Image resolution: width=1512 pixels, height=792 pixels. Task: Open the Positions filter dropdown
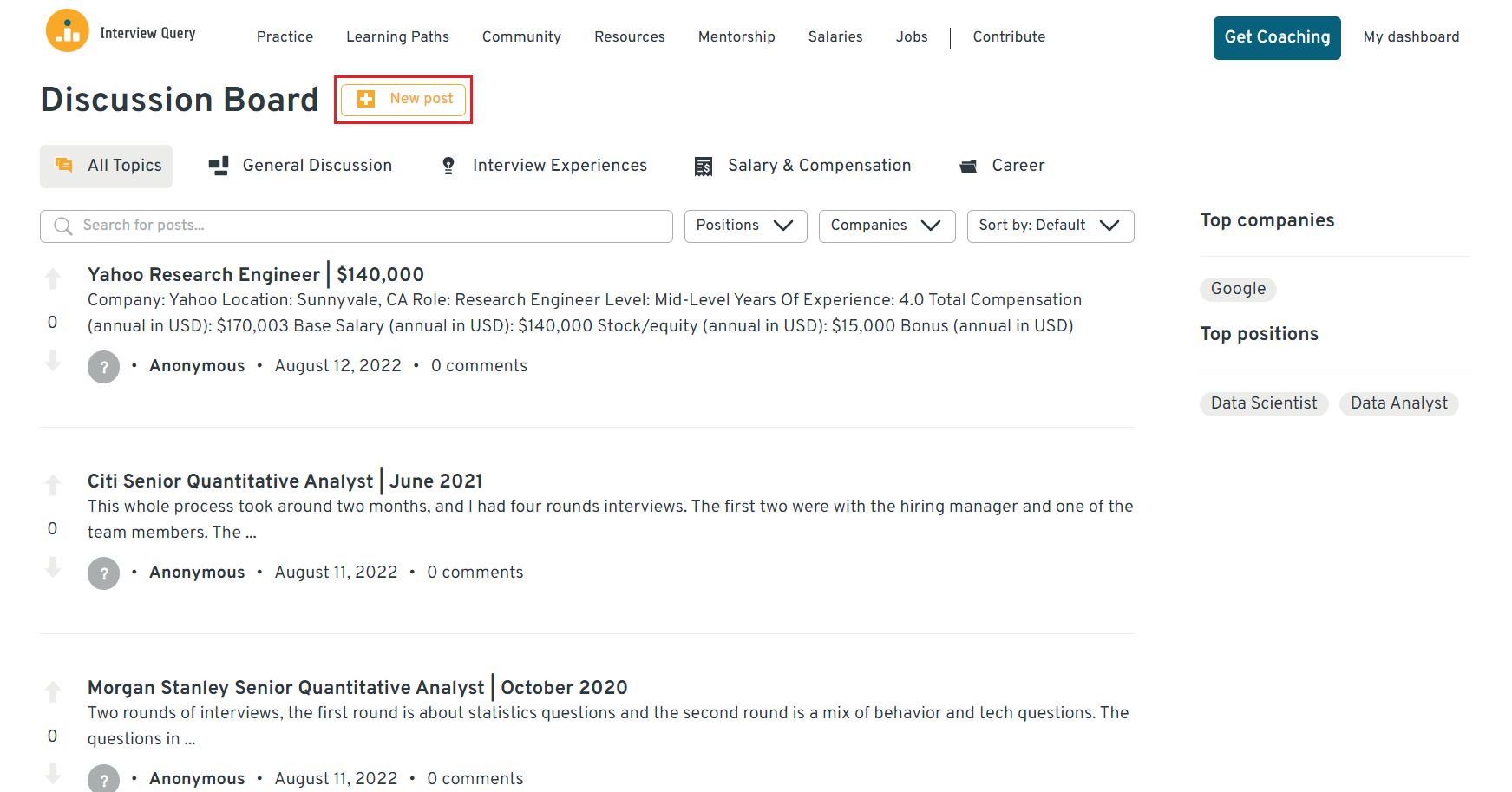pos(745,226)
